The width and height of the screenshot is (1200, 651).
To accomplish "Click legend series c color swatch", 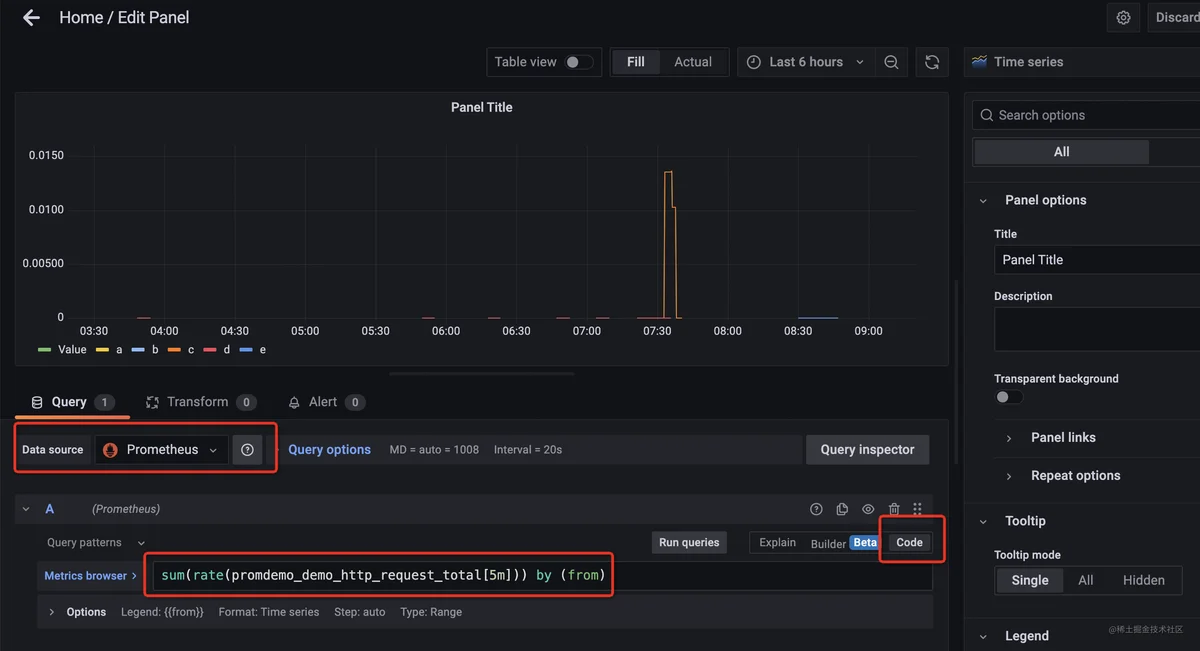I will tap(174, 350).
